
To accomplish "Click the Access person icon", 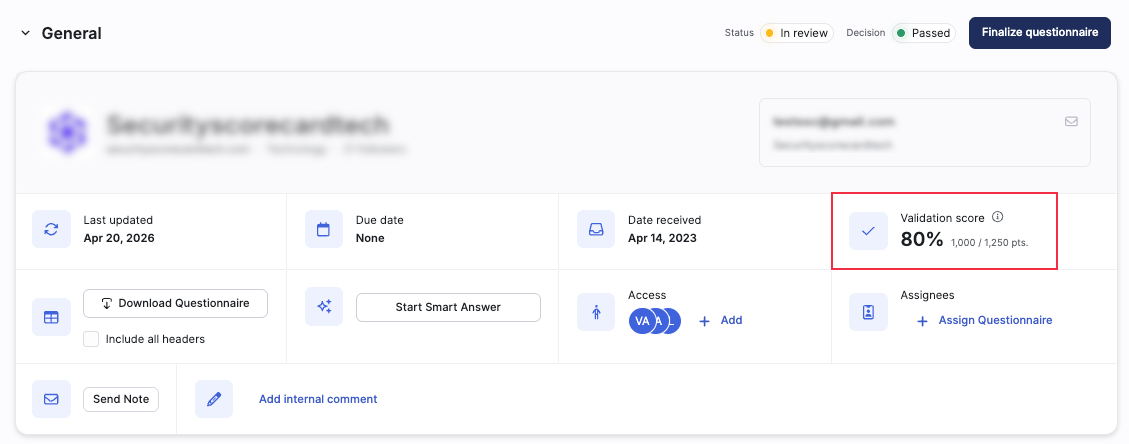I will (x=596, y=312).
